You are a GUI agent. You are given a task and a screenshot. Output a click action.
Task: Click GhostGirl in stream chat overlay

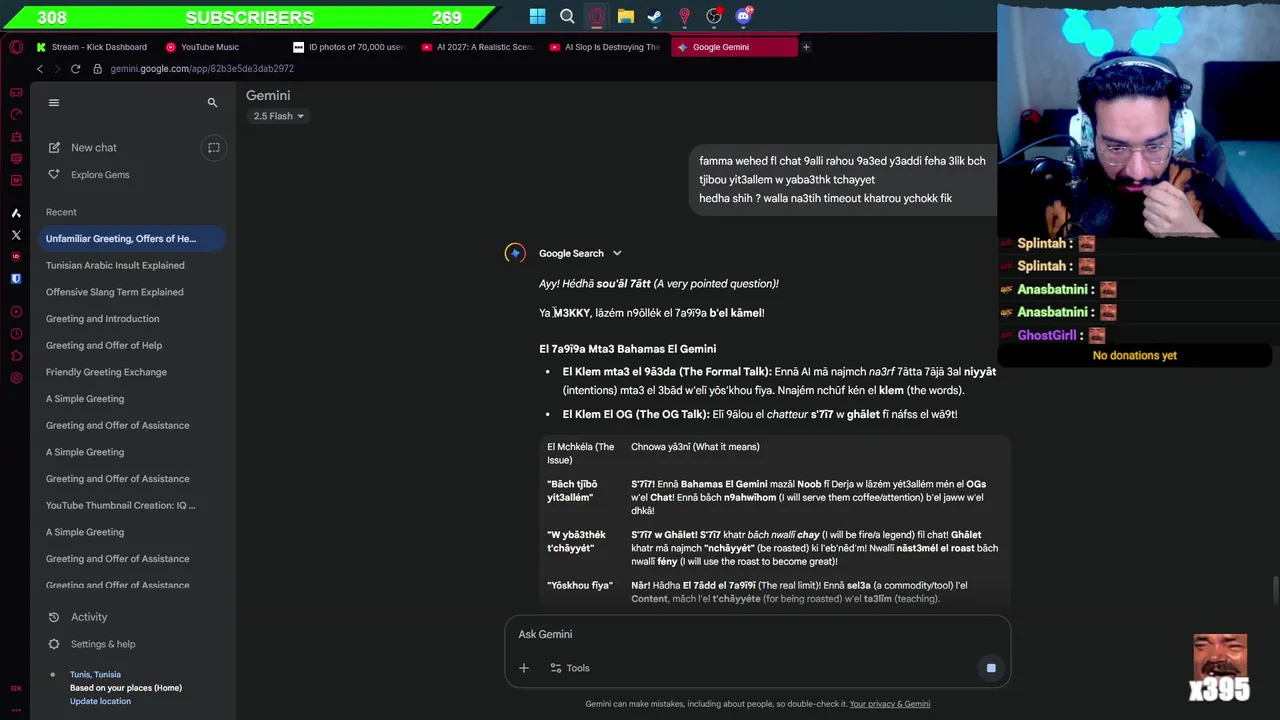[1046, 335]
